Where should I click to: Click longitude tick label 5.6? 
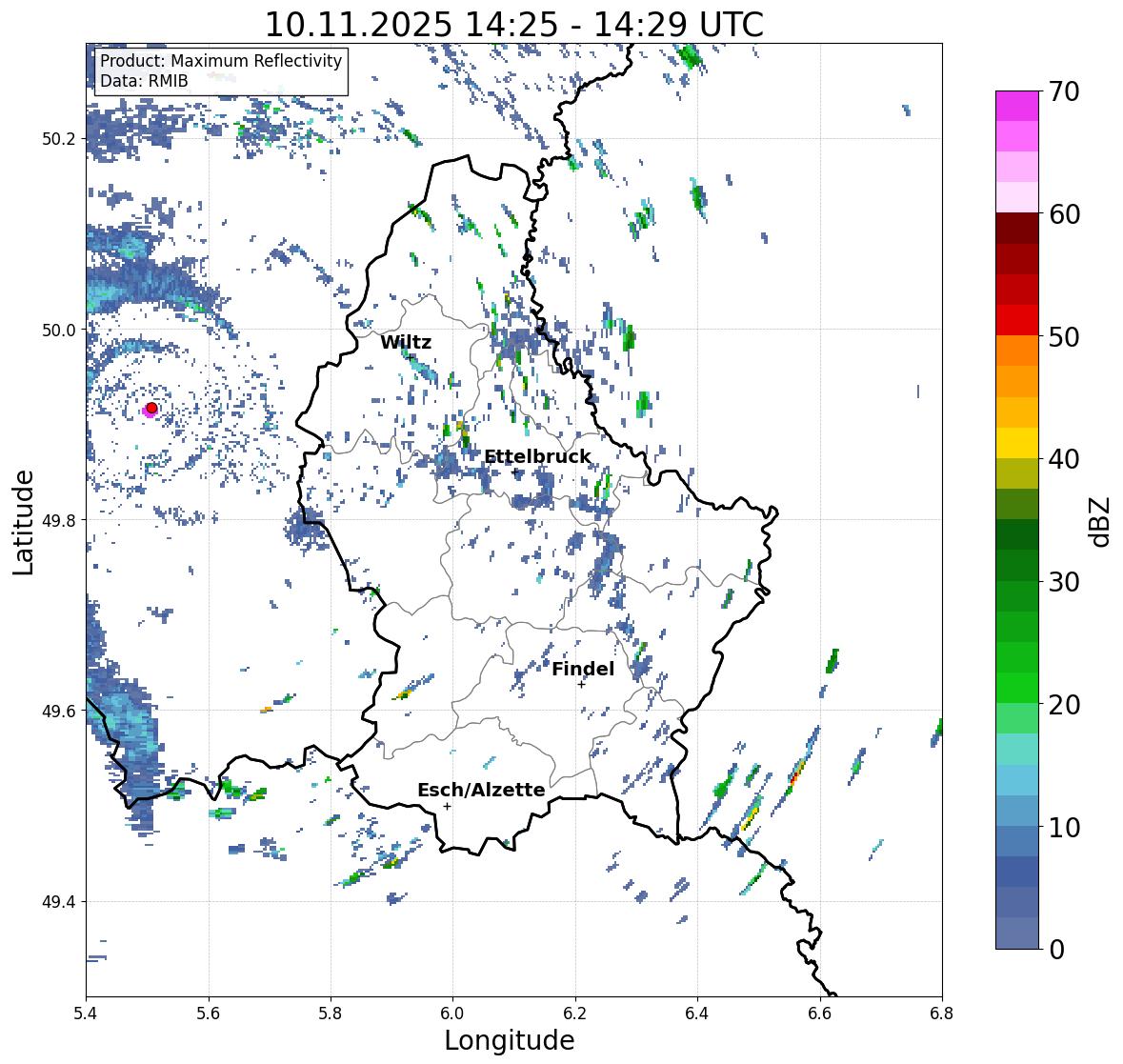(x=209, y=1013)
